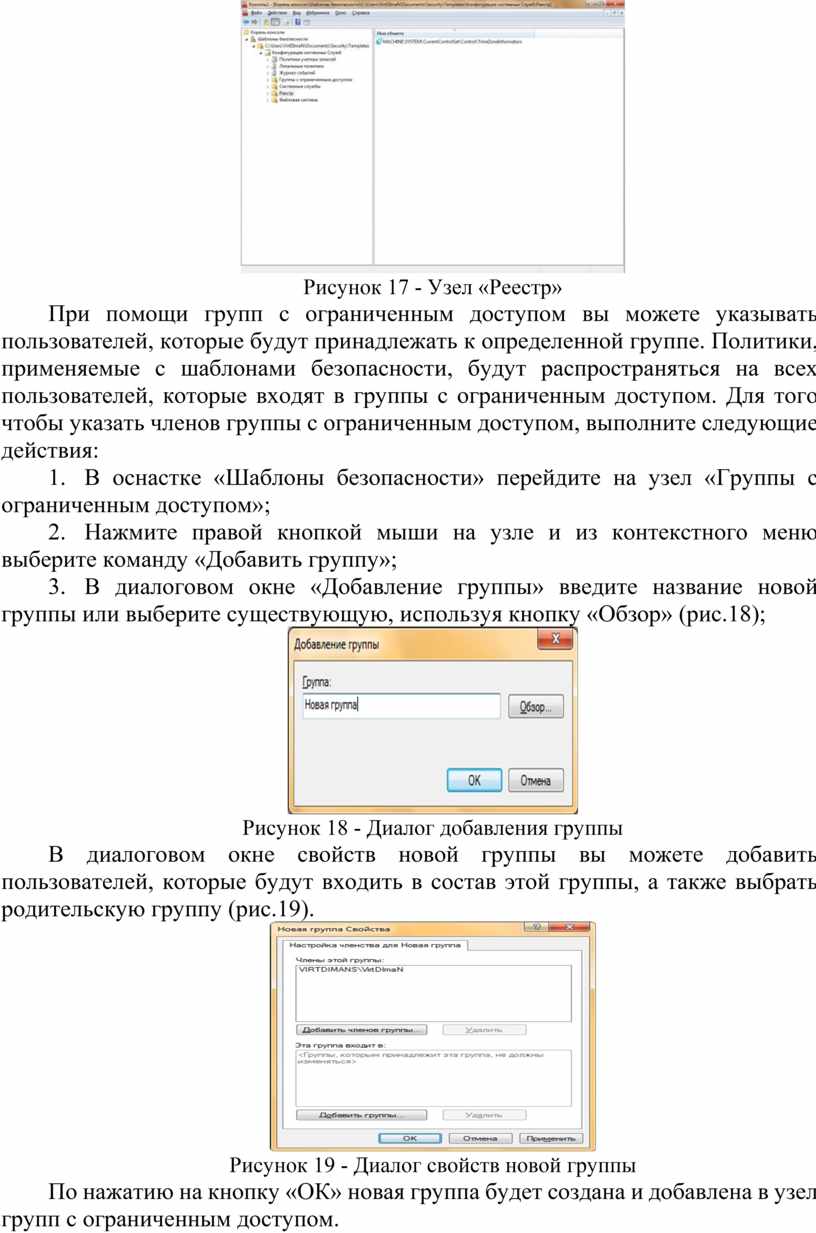Screen dimensions: 816x1233
Task: Click the Добавить членов группы... button
Action: 362,1029
